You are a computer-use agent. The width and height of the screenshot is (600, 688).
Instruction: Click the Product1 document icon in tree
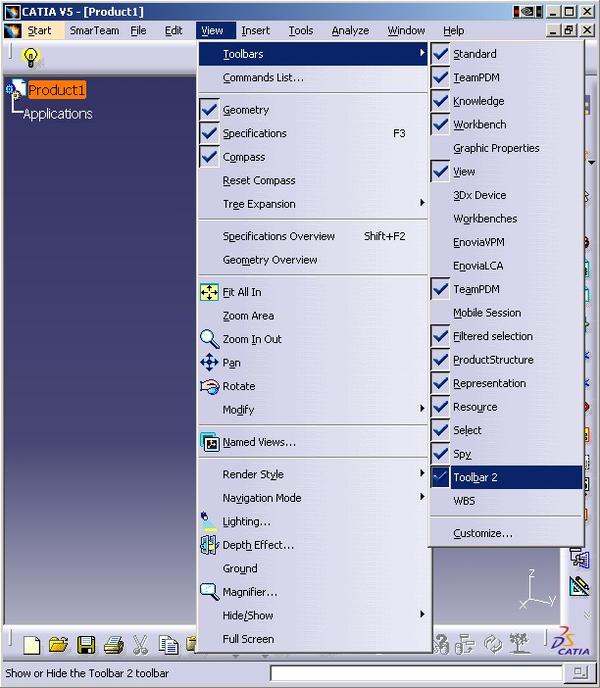pyautogui.click(x=17, y=89)
